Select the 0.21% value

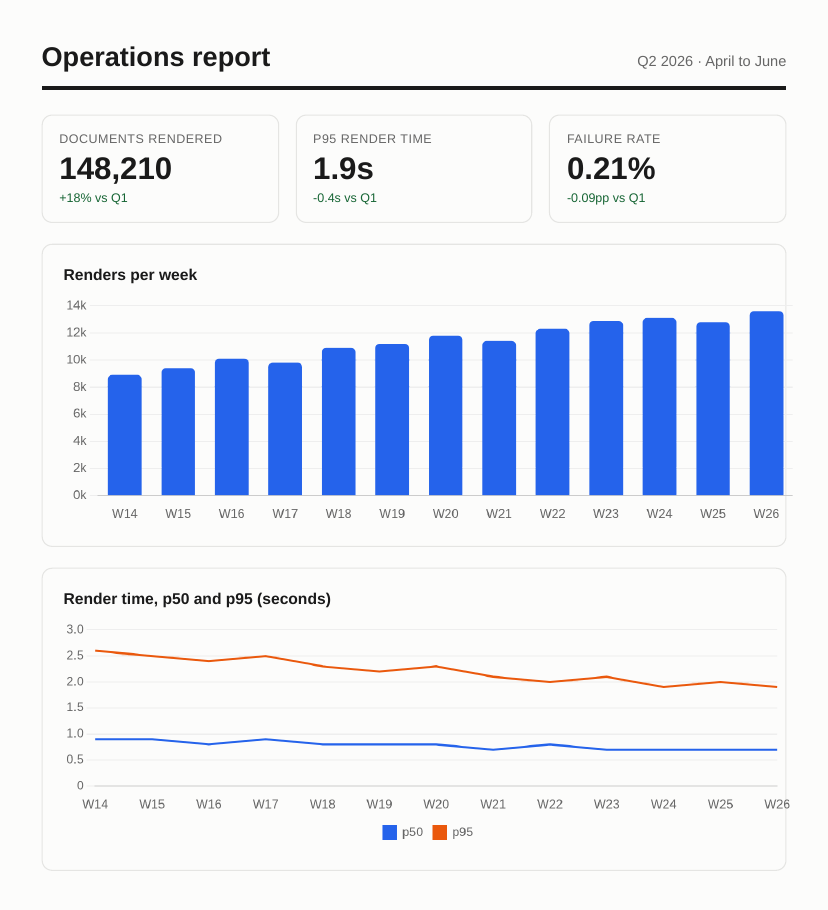coord(611,169)
